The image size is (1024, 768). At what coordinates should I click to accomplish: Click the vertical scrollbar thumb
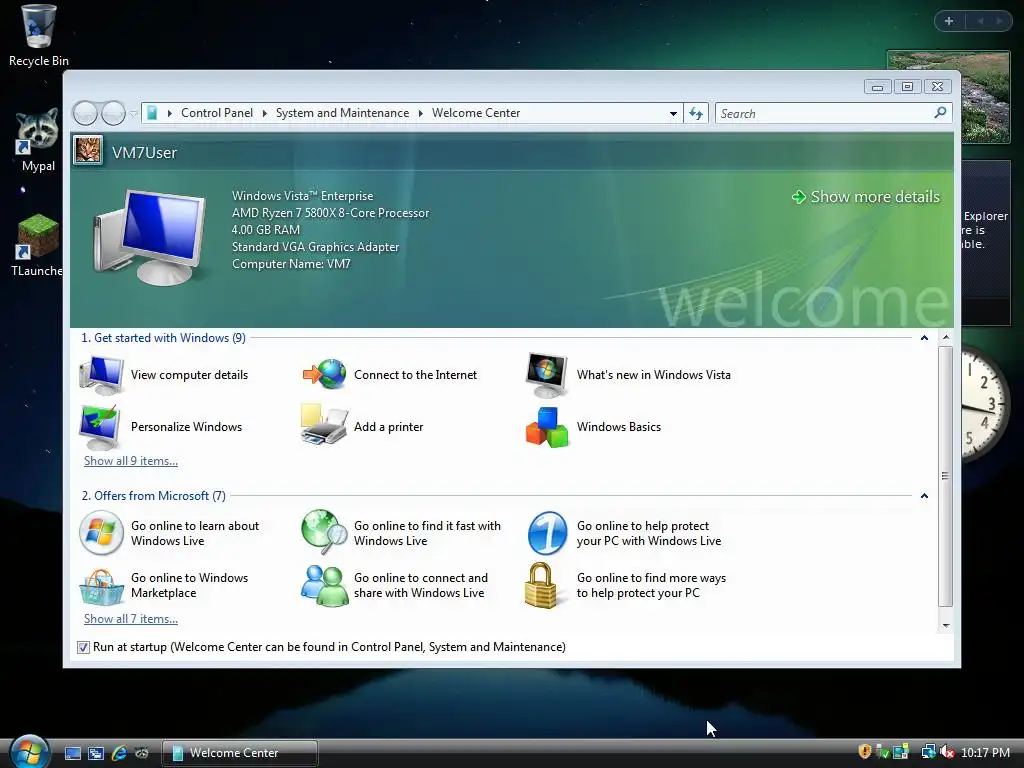(x=946, y=476)
